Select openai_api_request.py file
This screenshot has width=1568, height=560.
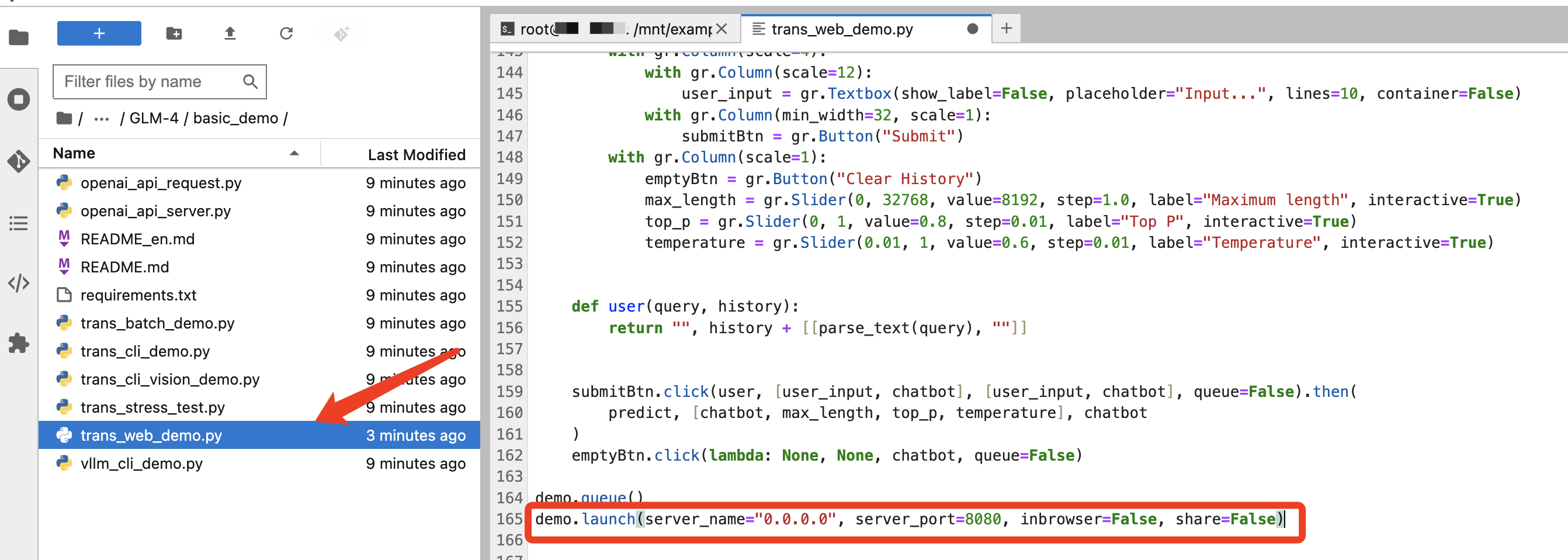259,183
